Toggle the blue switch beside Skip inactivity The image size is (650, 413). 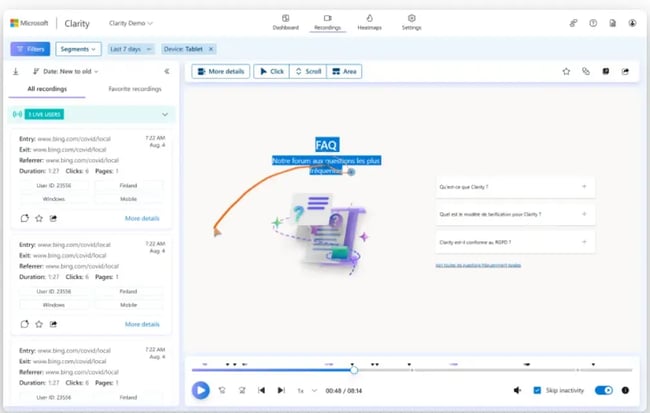click(604, 390)
